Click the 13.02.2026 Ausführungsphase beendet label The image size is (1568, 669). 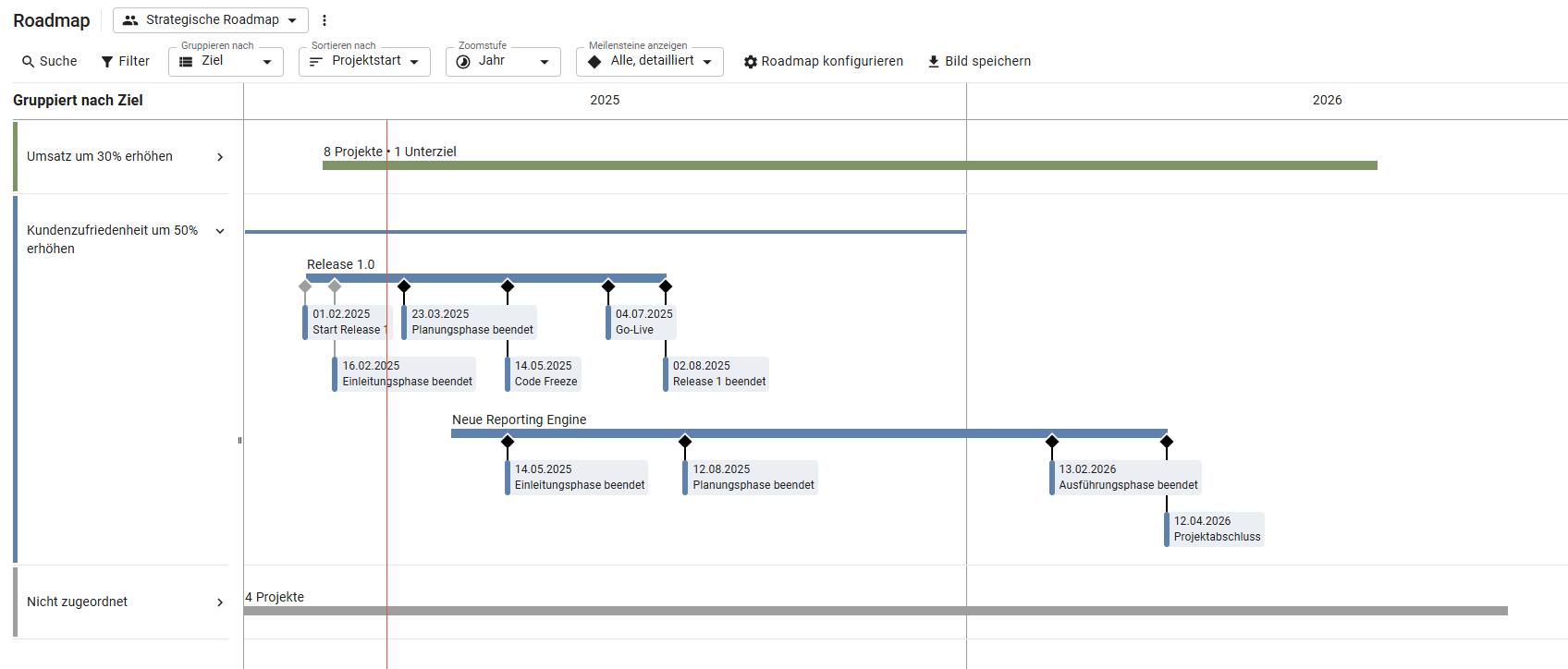(x=1125, y=478)
